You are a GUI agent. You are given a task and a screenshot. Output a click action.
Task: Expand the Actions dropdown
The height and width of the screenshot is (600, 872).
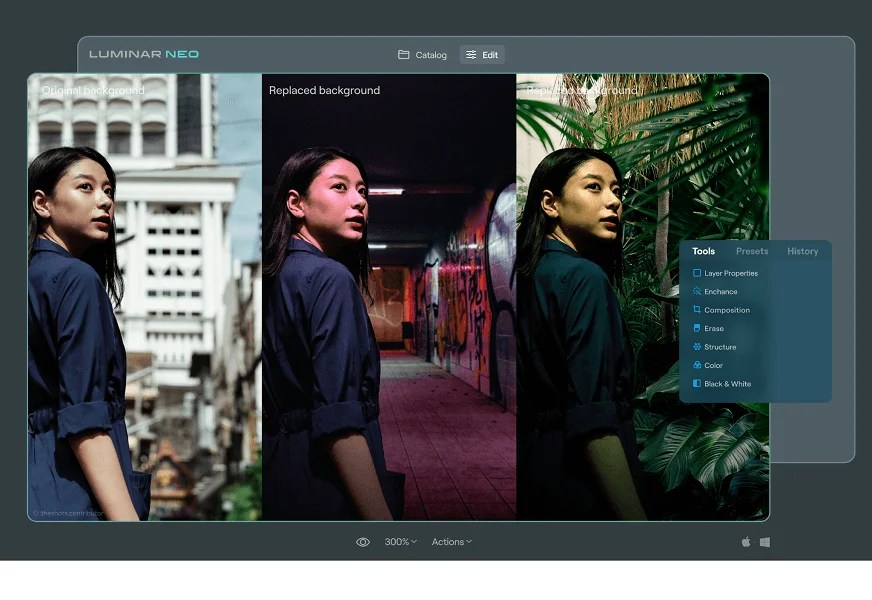(451, 541)
